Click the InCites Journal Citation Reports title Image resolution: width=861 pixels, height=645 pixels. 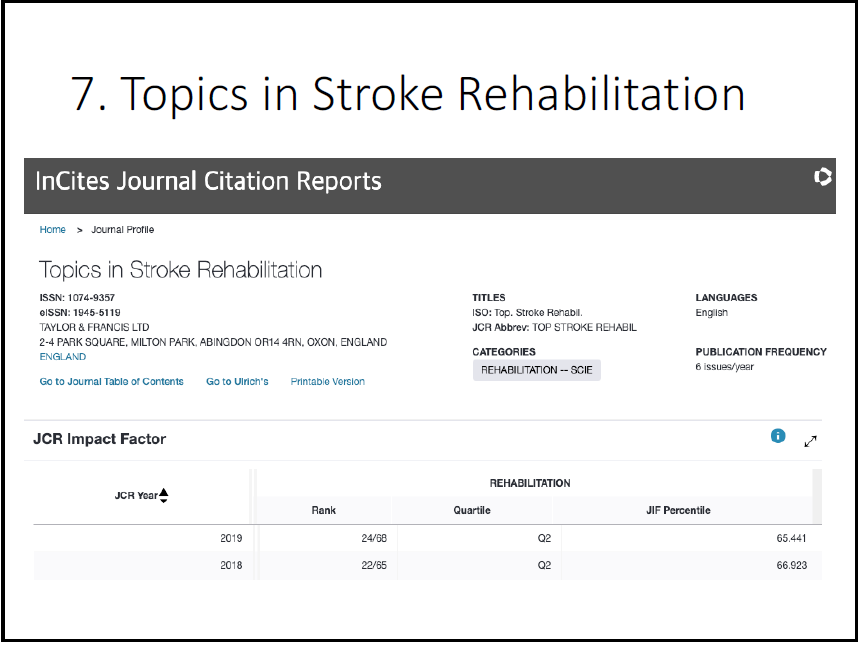pos(209,181)
